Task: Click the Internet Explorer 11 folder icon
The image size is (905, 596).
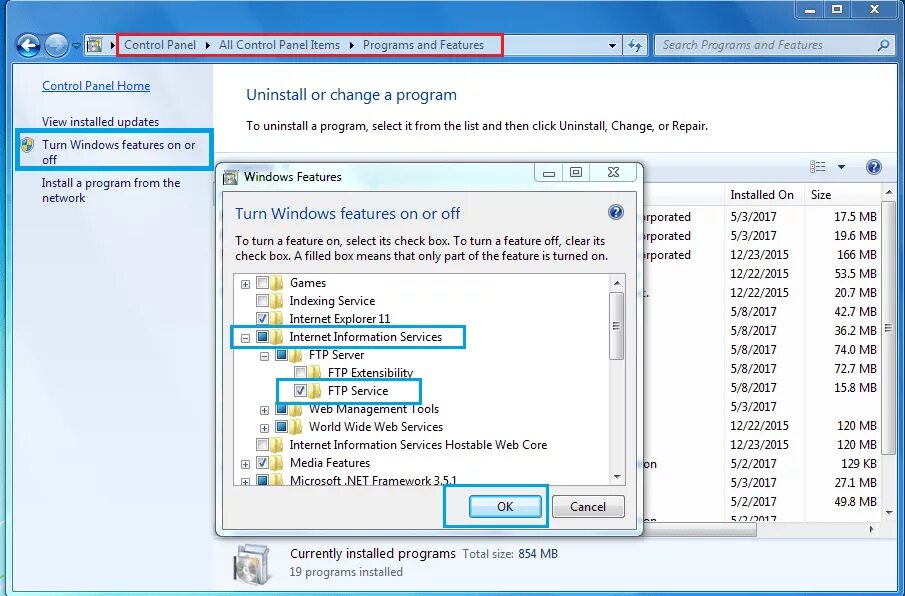Action: pyautogui.click(x=277, y=318)
